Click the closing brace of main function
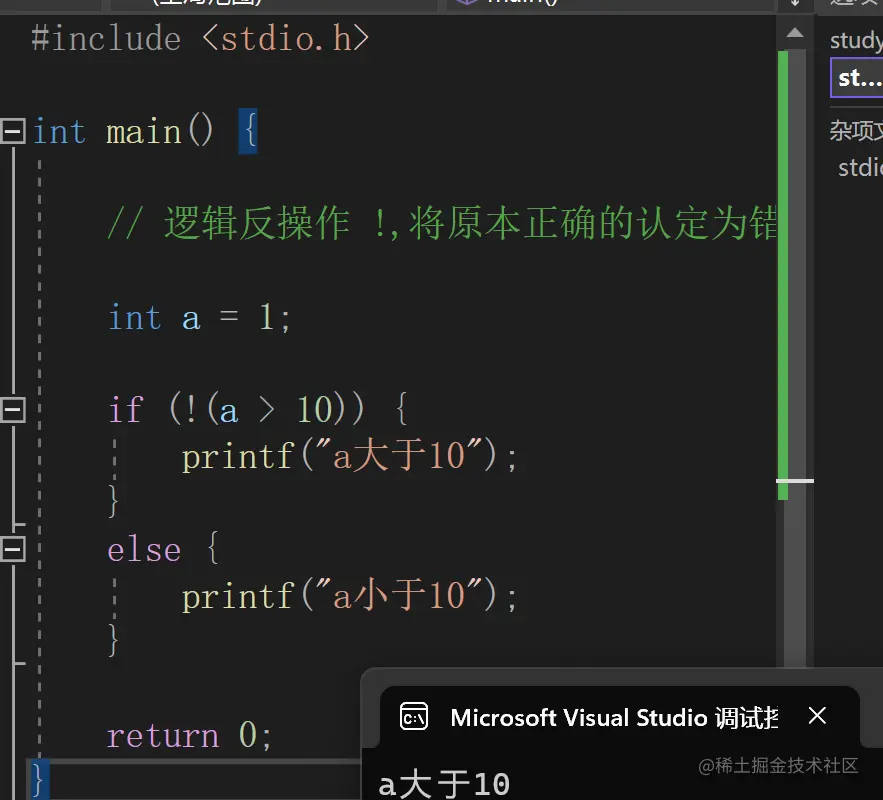This screenshot has height=800, width=883. (38, 780)
